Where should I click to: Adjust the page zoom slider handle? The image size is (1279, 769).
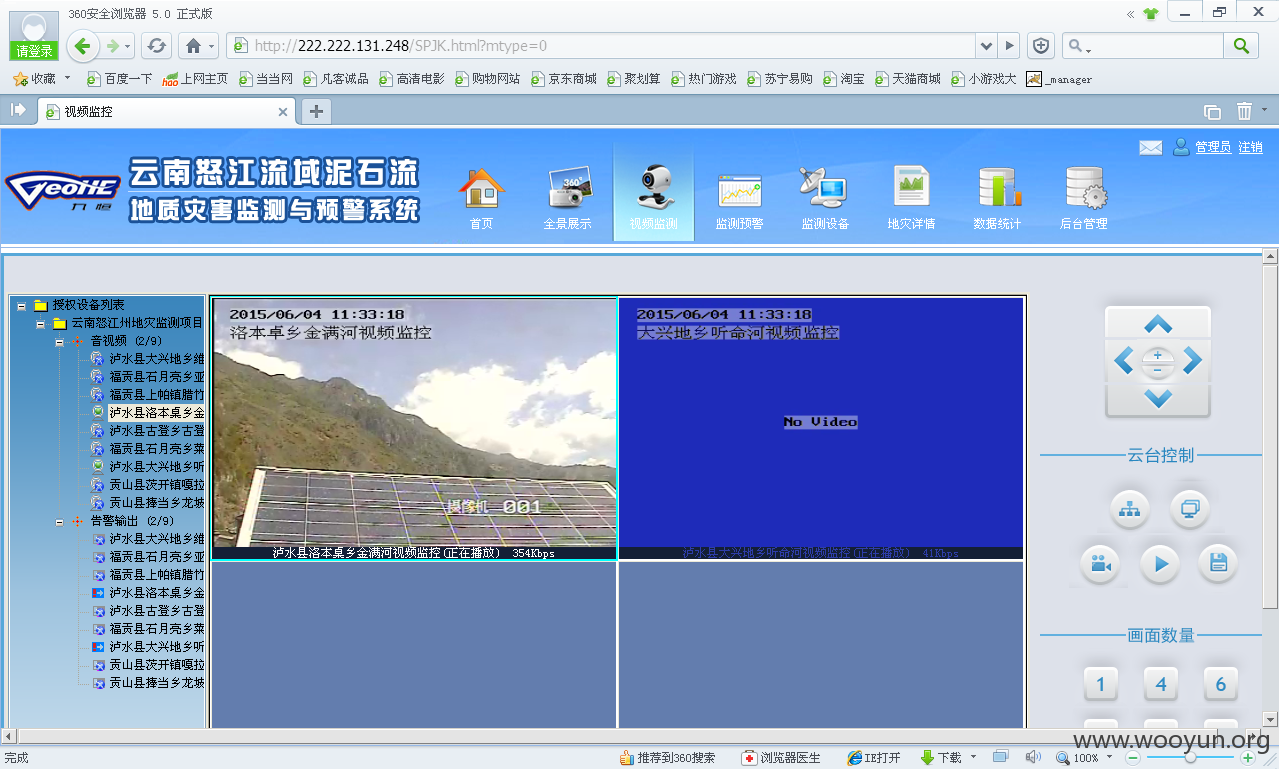(x=1190, y=758)
